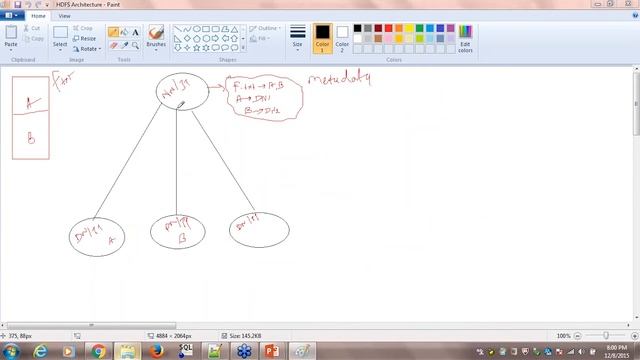Choose the Right arrow shape
The image size is (640, 360).
point(216,39)
